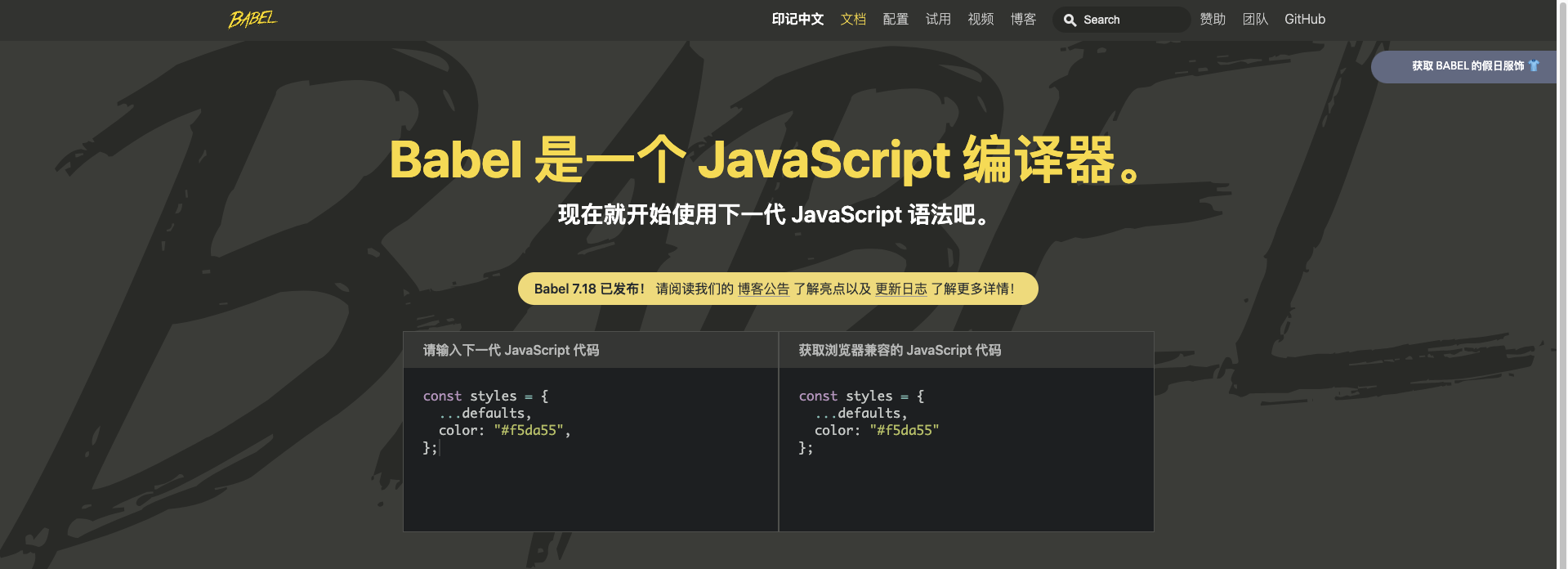This screenshot has height=569, width=1568.
Task: Click the "Babel 7.18 已发布!" text
Action: [589, 289]
